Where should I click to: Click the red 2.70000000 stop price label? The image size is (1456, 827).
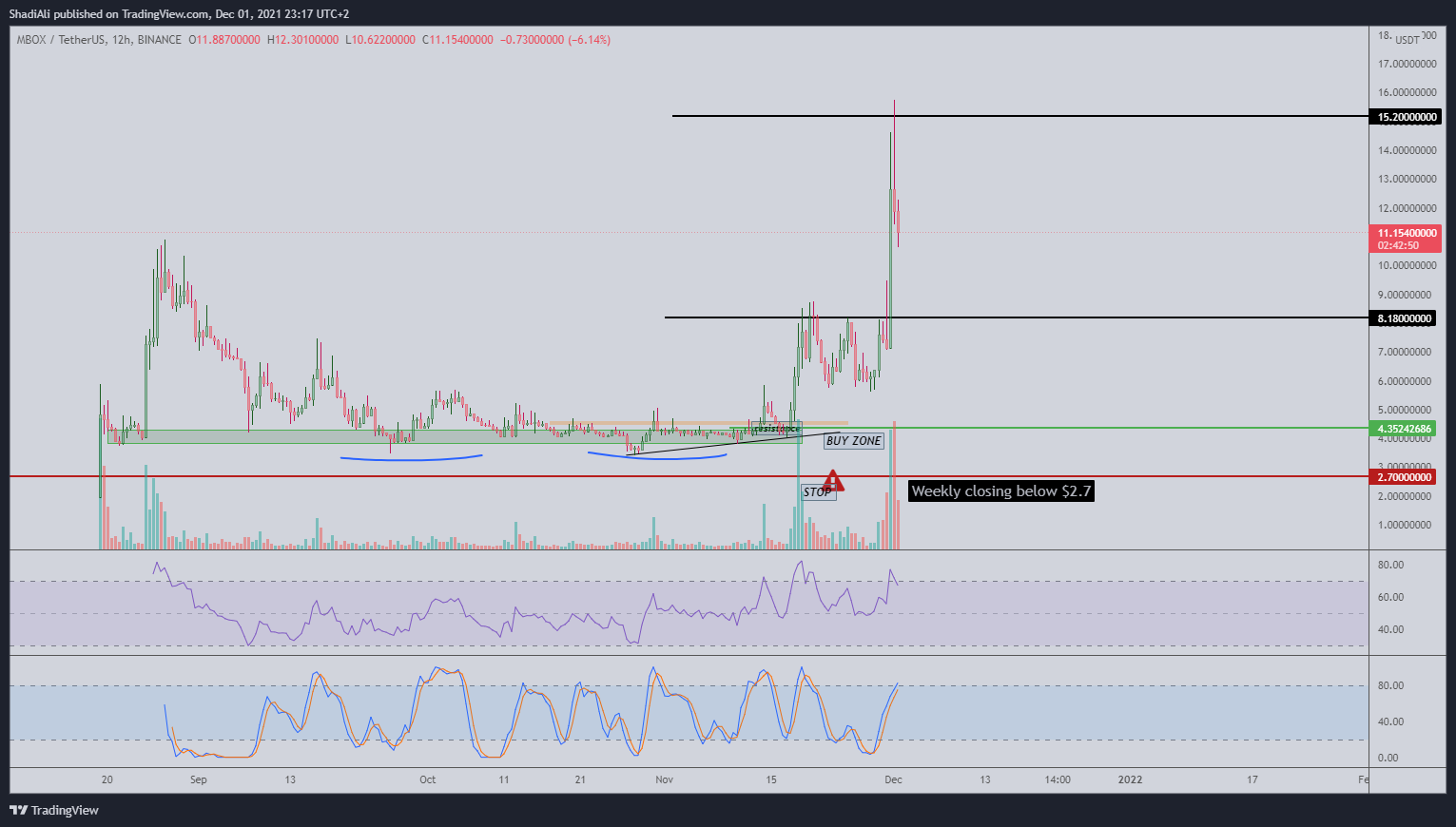[1402, 477]
